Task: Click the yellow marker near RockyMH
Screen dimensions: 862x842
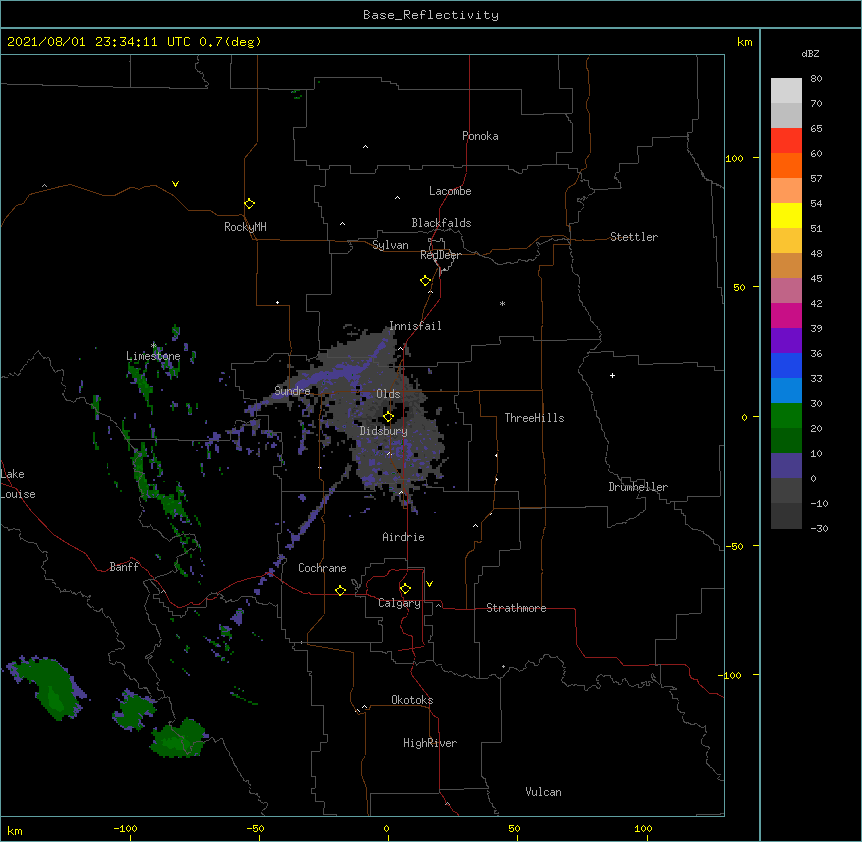Action: click(249, 204)
